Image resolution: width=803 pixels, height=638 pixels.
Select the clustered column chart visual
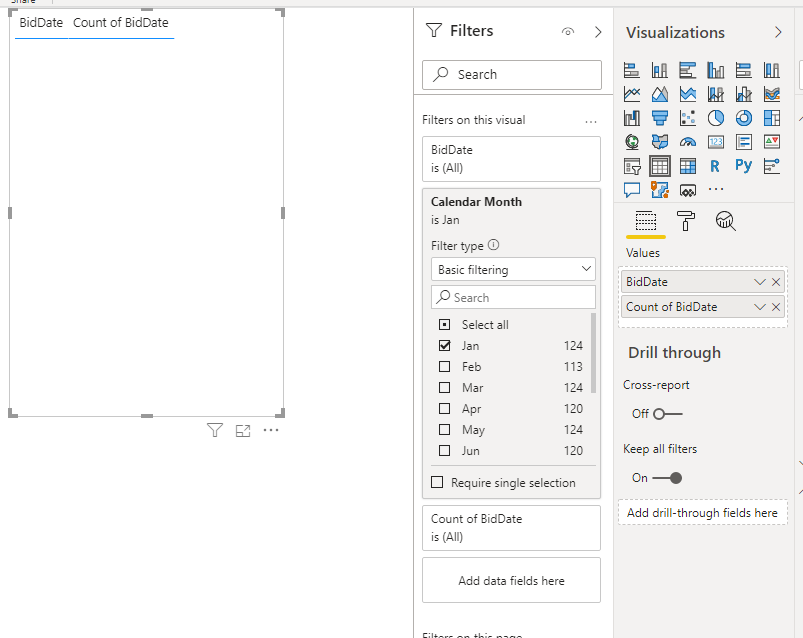(715, 70)
